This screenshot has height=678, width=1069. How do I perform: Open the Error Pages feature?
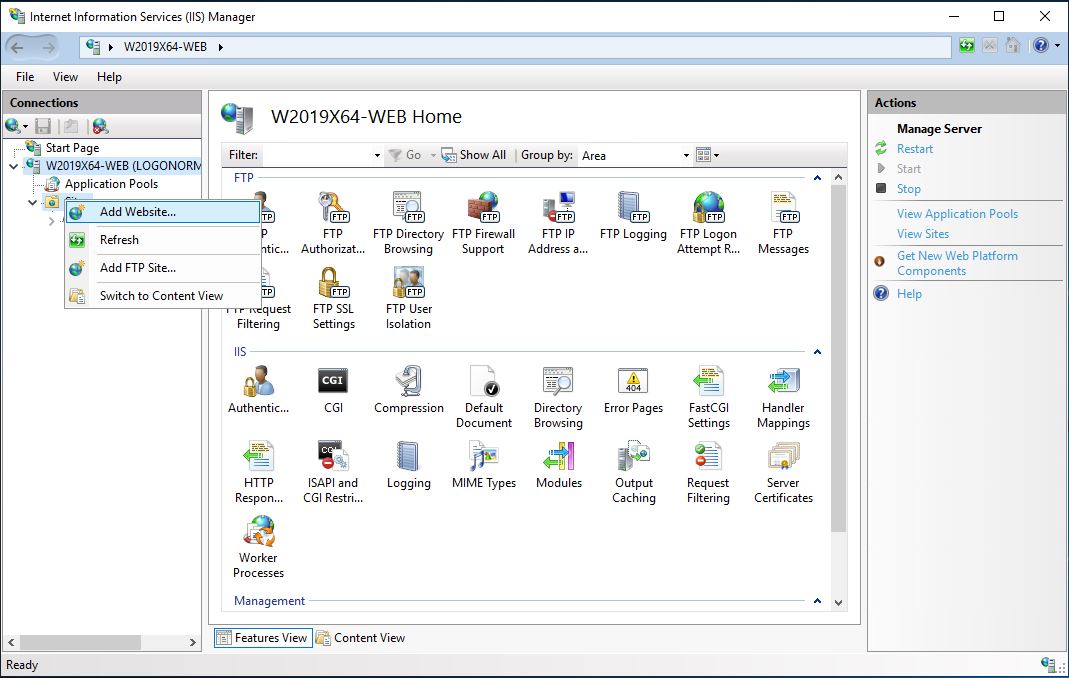pos(633,390)
